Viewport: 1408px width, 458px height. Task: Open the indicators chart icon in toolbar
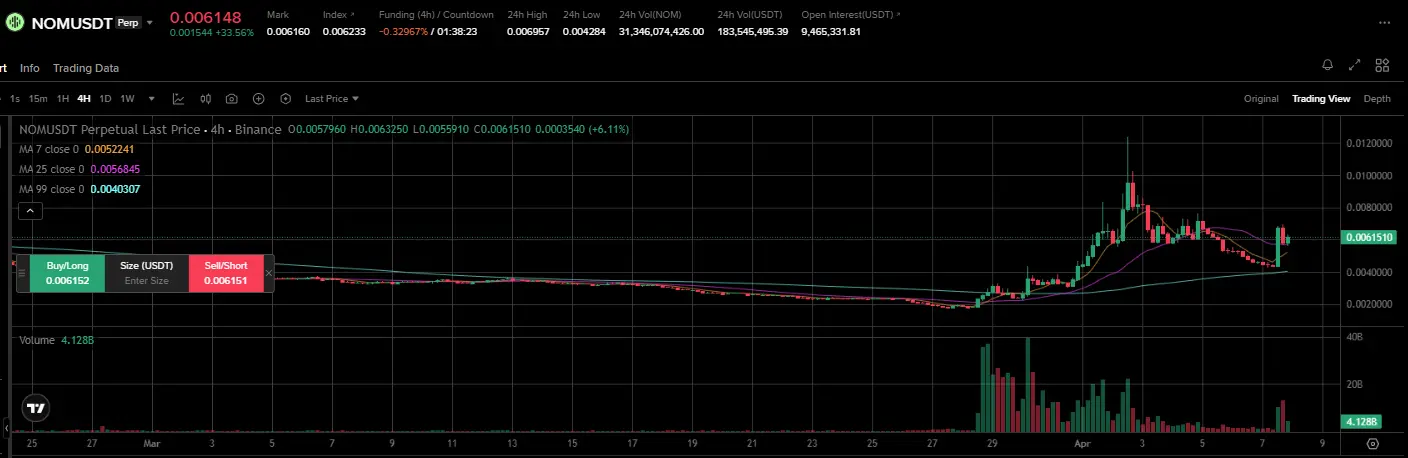pyautogui.click(x=178, y=99)
